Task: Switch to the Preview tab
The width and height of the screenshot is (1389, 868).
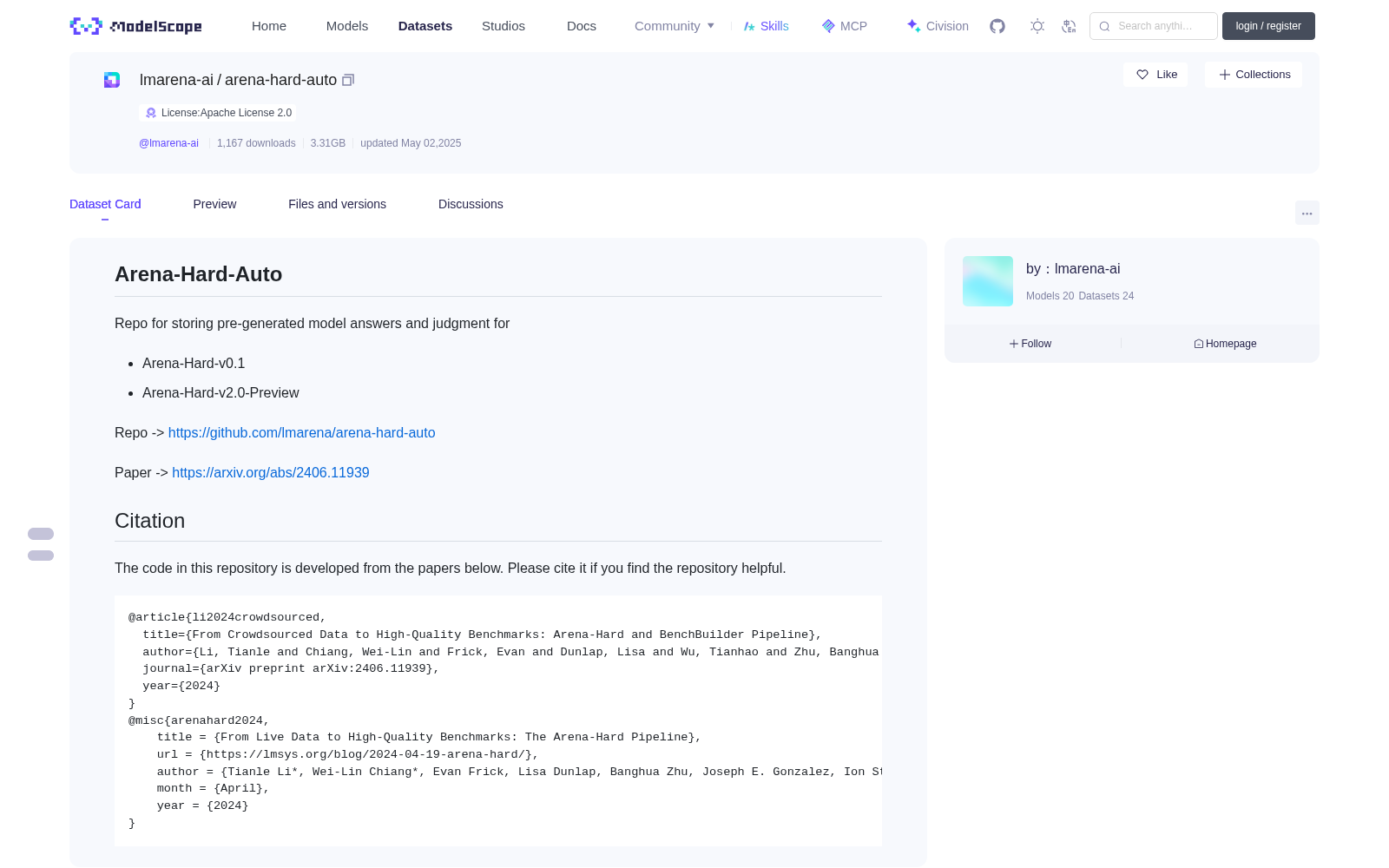Action: click(214, 204)
